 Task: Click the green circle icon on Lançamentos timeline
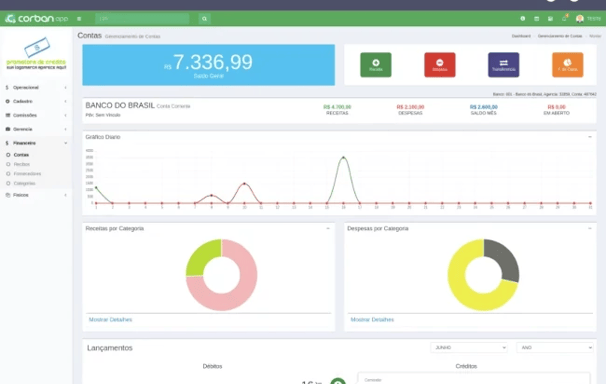coord(338,381)
